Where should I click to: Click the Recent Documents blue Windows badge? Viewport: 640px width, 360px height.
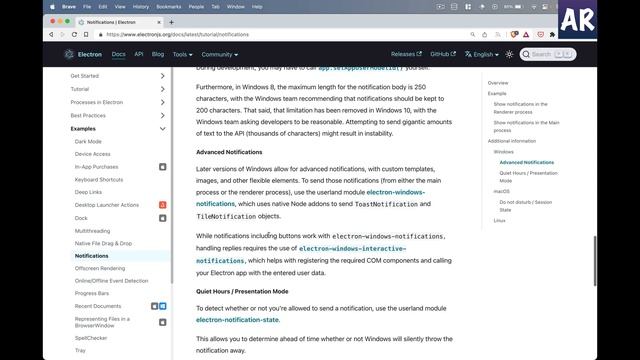pyautogui.click(x=163, y=306)
